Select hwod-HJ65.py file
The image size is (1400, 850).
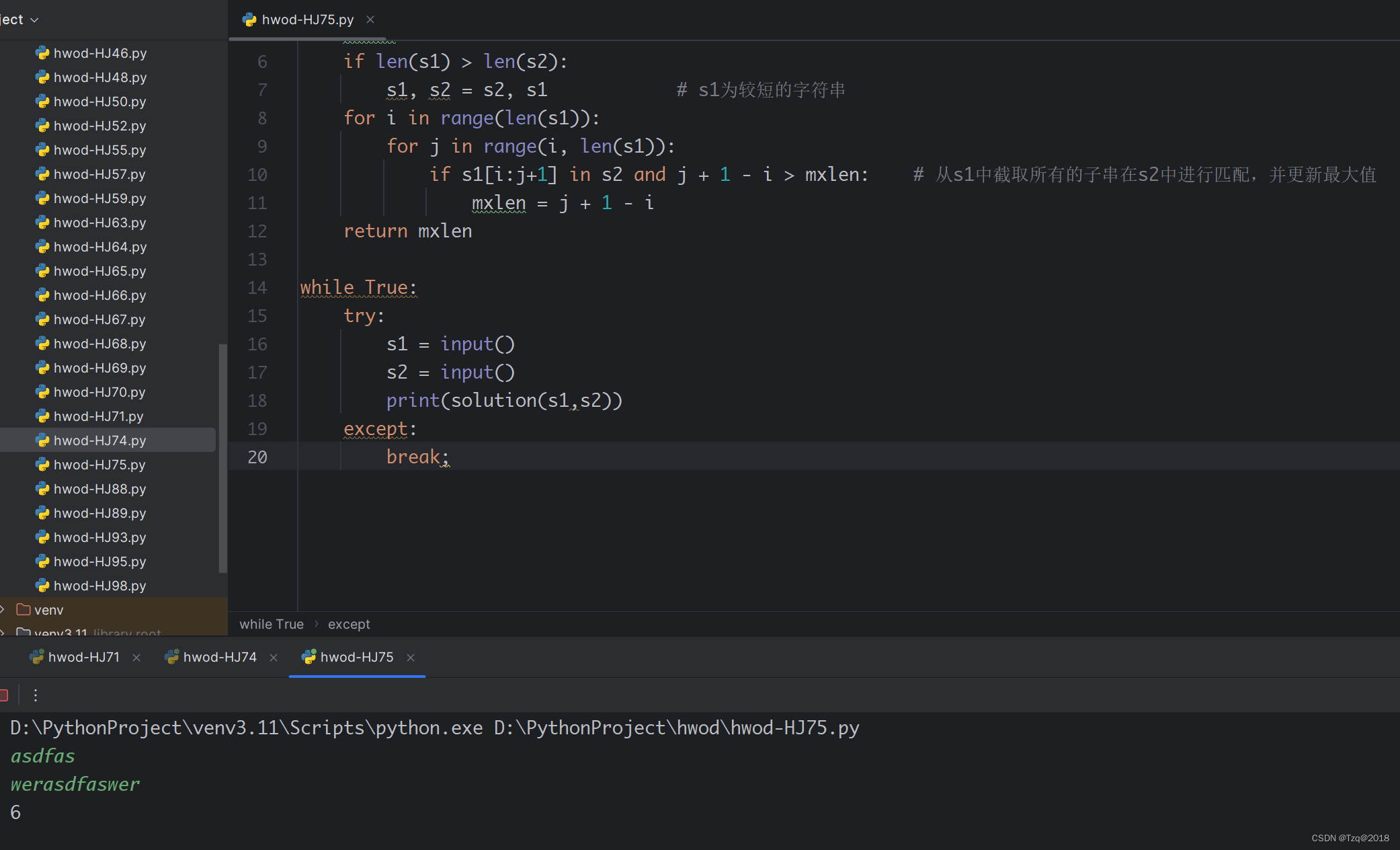[x=99, y=271]
